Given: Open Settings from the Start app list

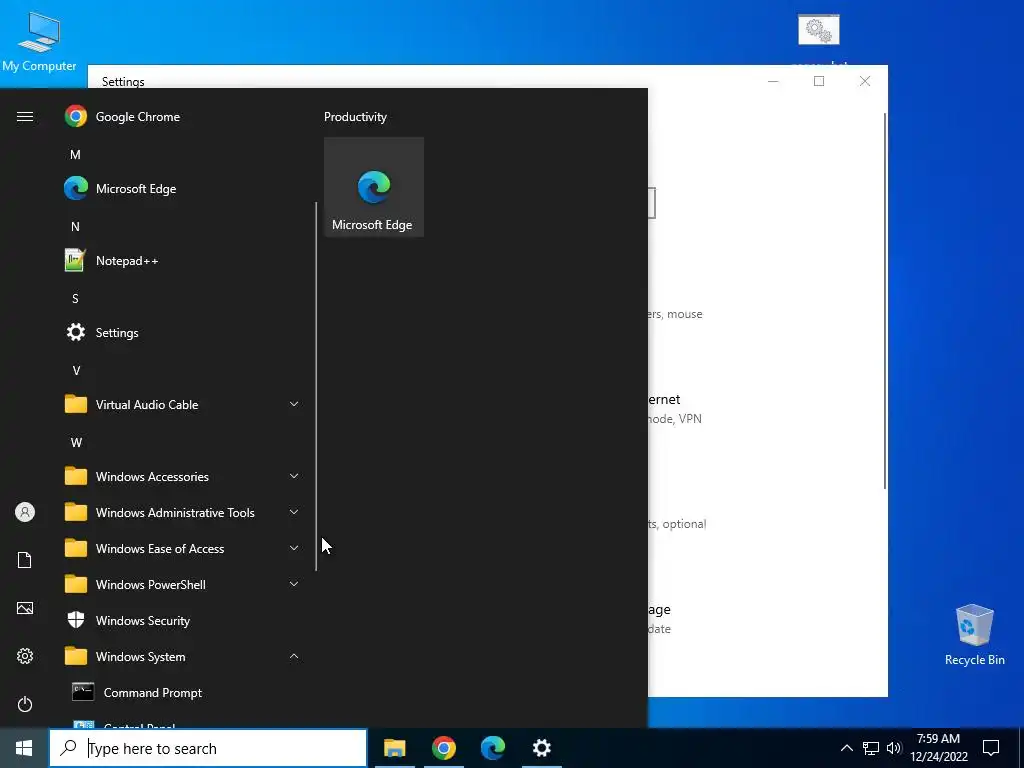Looking at the screenshot, I should tap(183, 332).
